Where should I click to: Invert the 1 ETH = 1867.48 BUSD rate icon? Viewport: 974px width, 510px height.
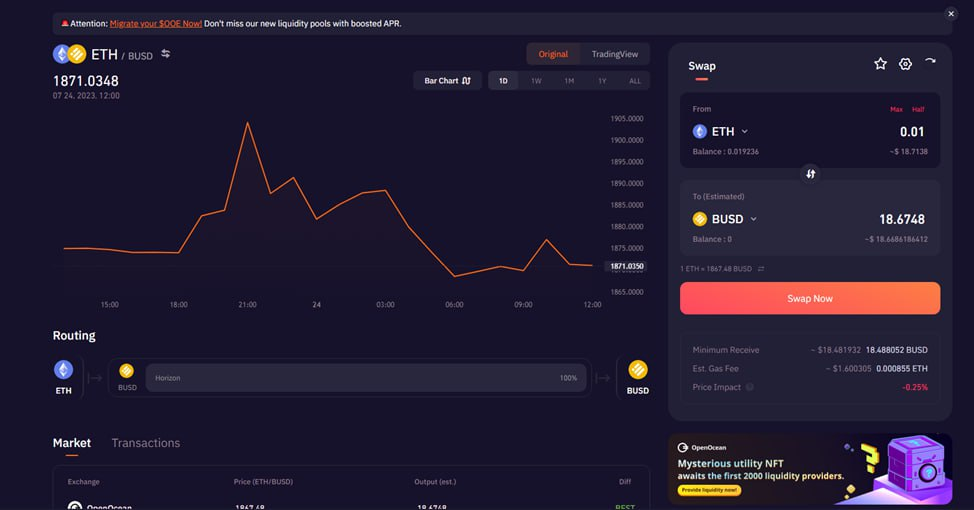click(761, 268)
